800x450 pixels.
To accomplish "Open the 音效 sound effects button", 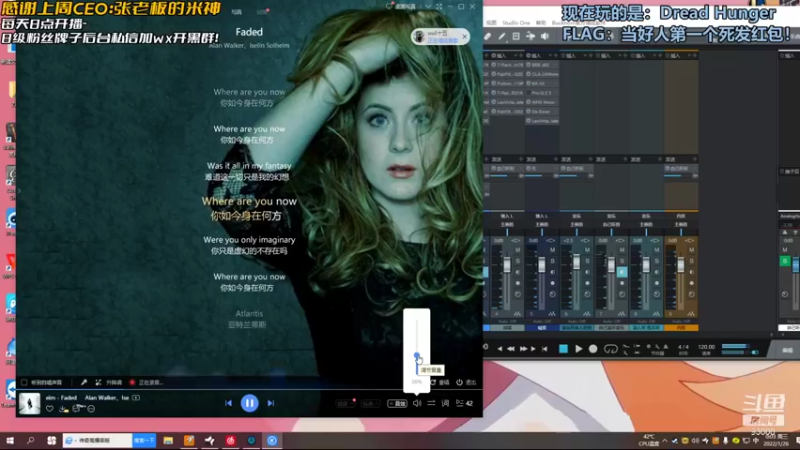I will [x=397, y=404].
